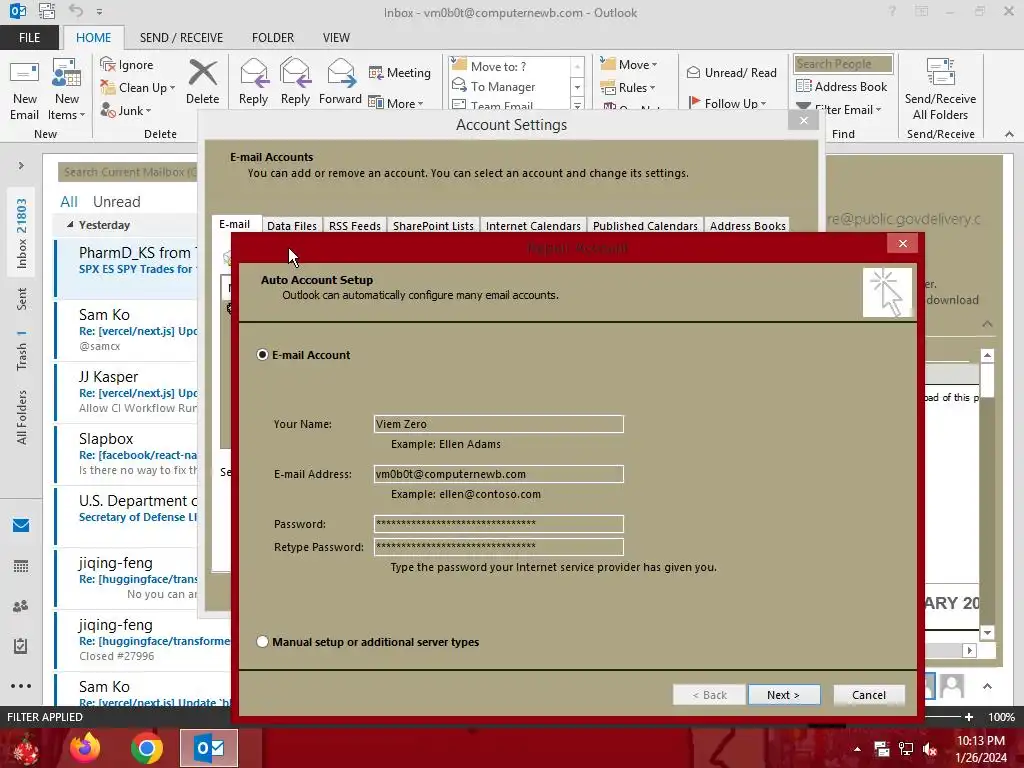1024x768 pixels.
Task: Open the Follow Up flag menu
Action: (x=728, y=103)
